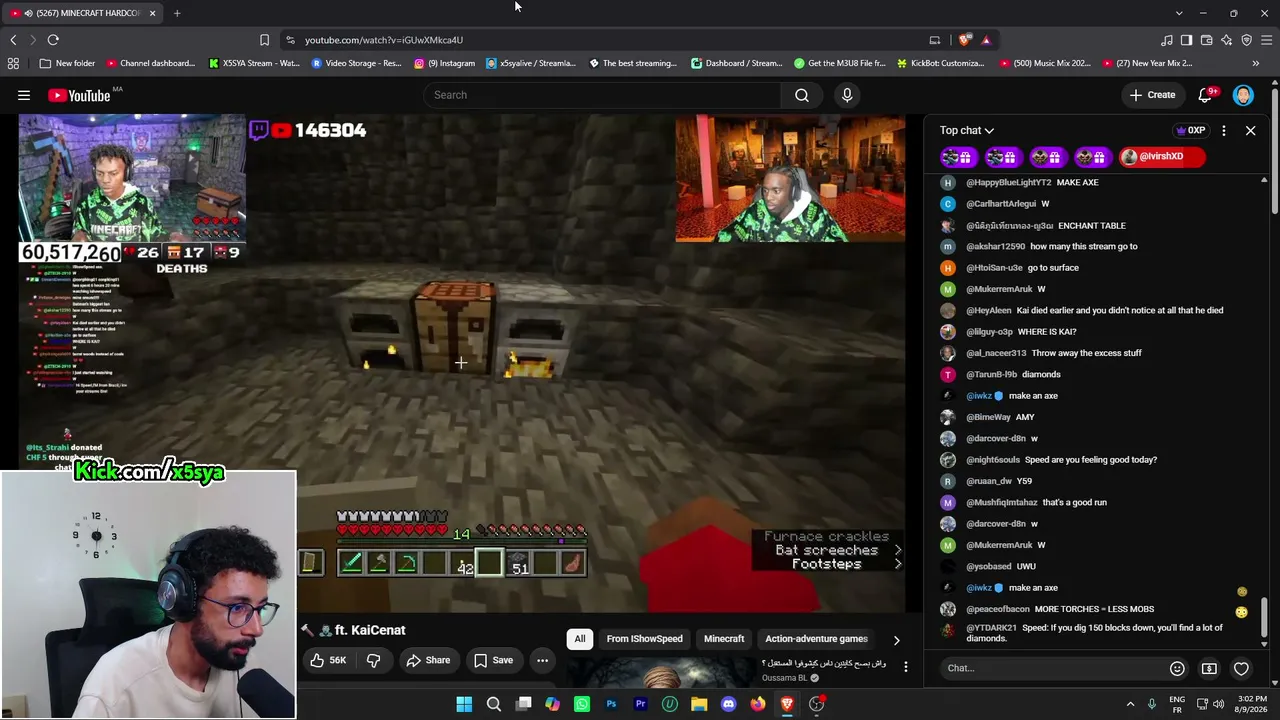This screenshot has width=1280, height=720.
Task: Open the YouTube account avatar menu
Action: (x=1243, y=95)
